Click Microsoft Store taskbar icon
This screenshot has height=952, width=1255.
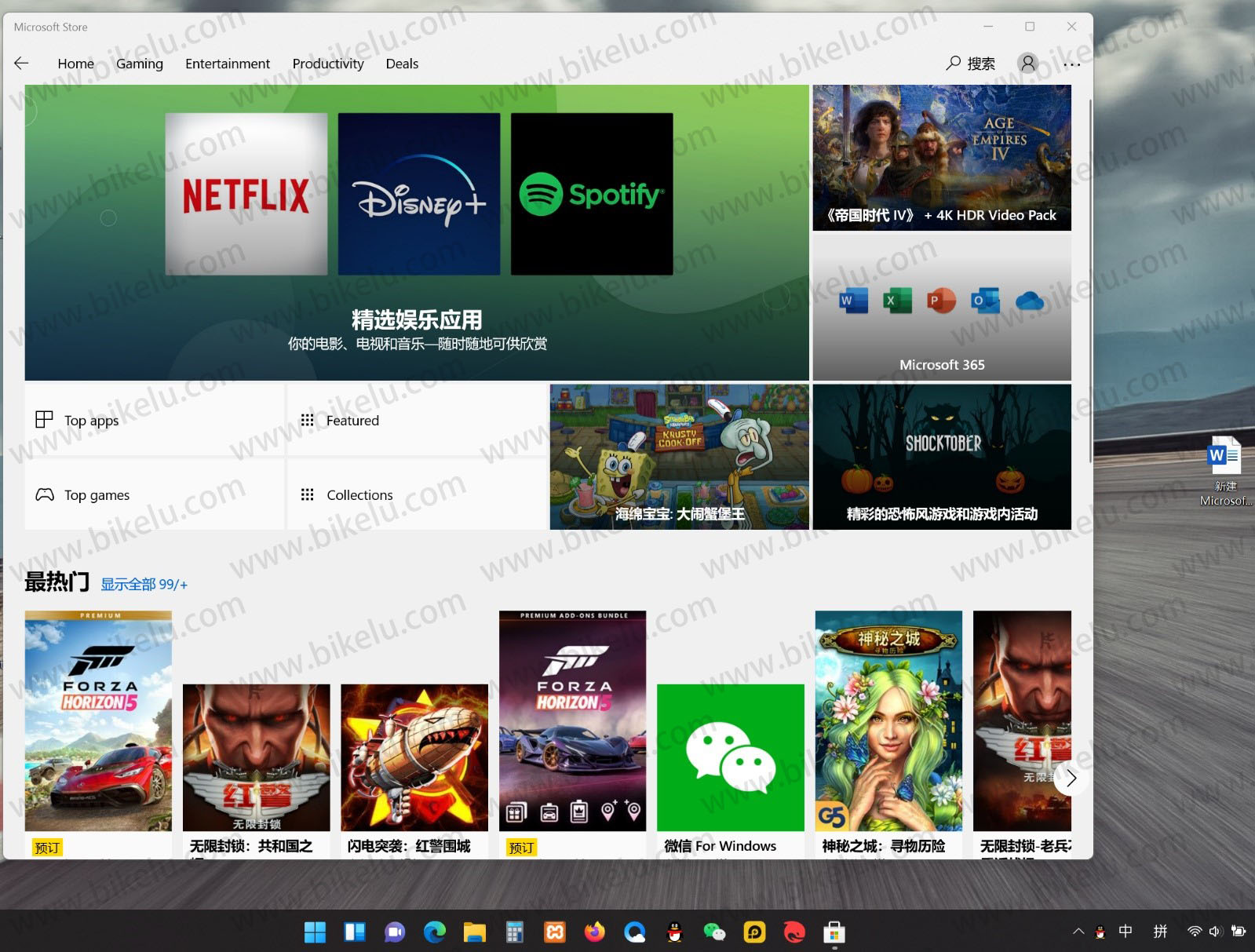point(834,932)
